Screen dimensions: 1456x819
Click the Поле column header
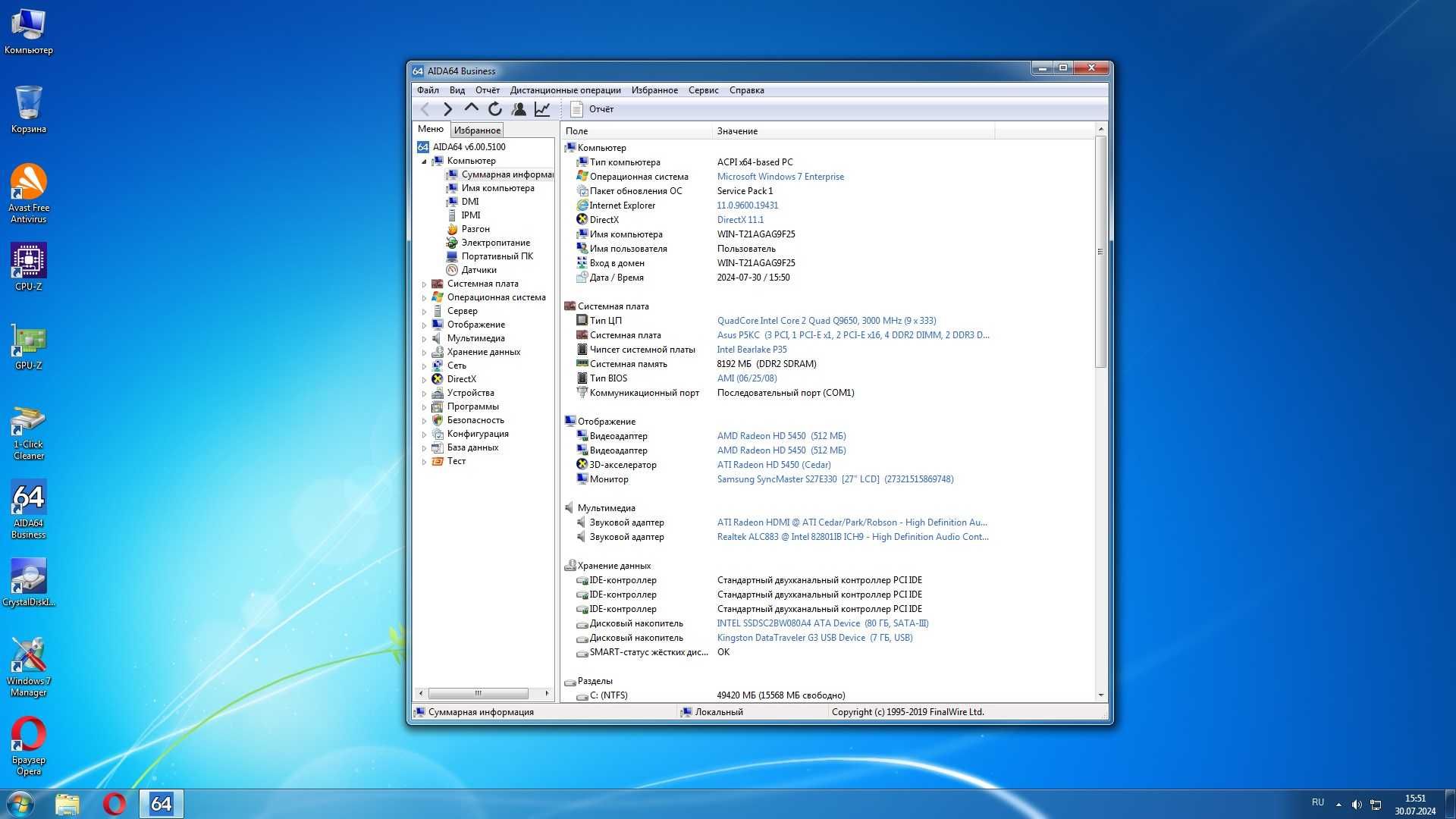coord(636,131)
